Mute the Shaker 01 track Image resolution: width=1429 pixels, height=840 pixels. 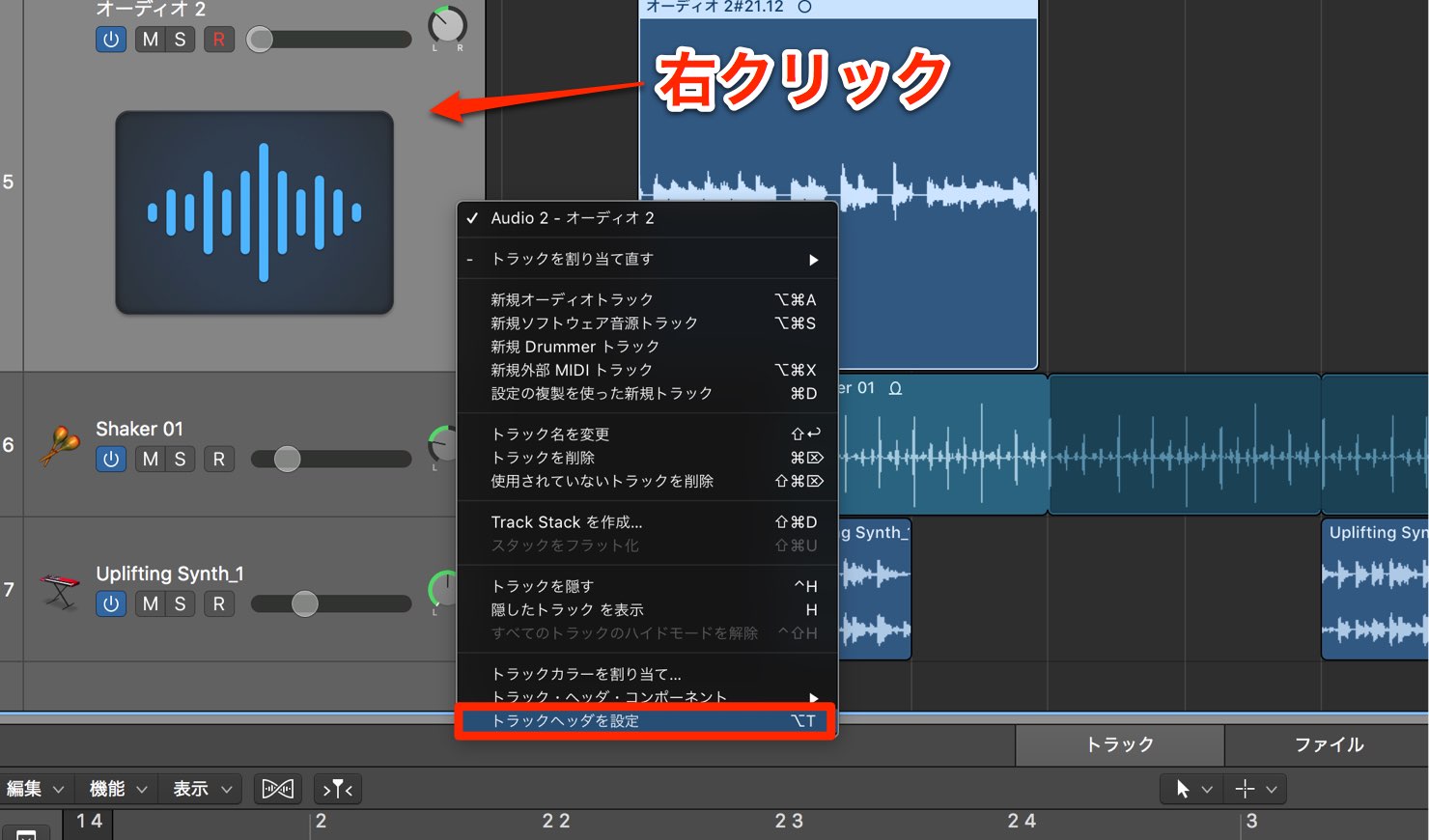point(151,460)
